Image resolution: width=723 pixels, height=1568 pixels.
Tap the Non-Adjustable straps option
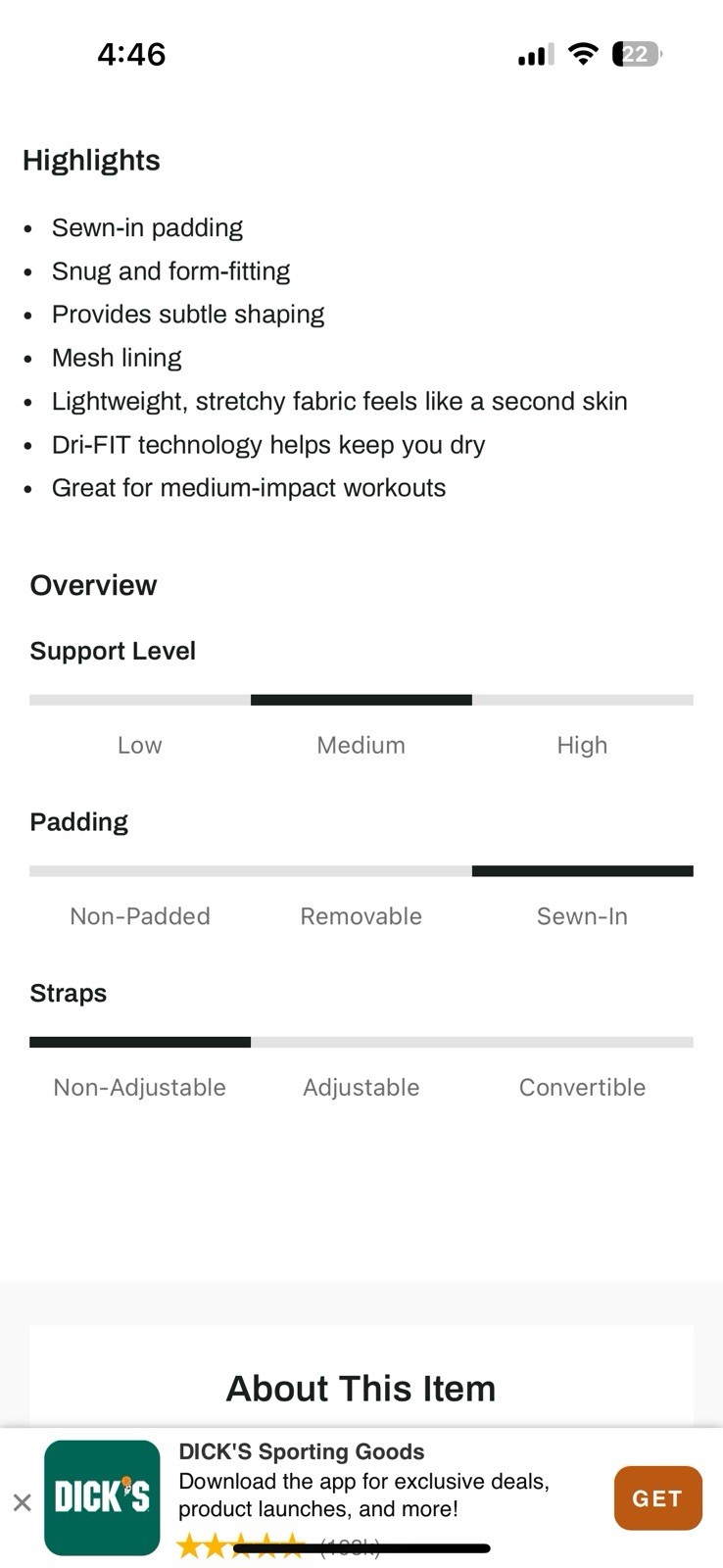click(x=140, y=1087)
